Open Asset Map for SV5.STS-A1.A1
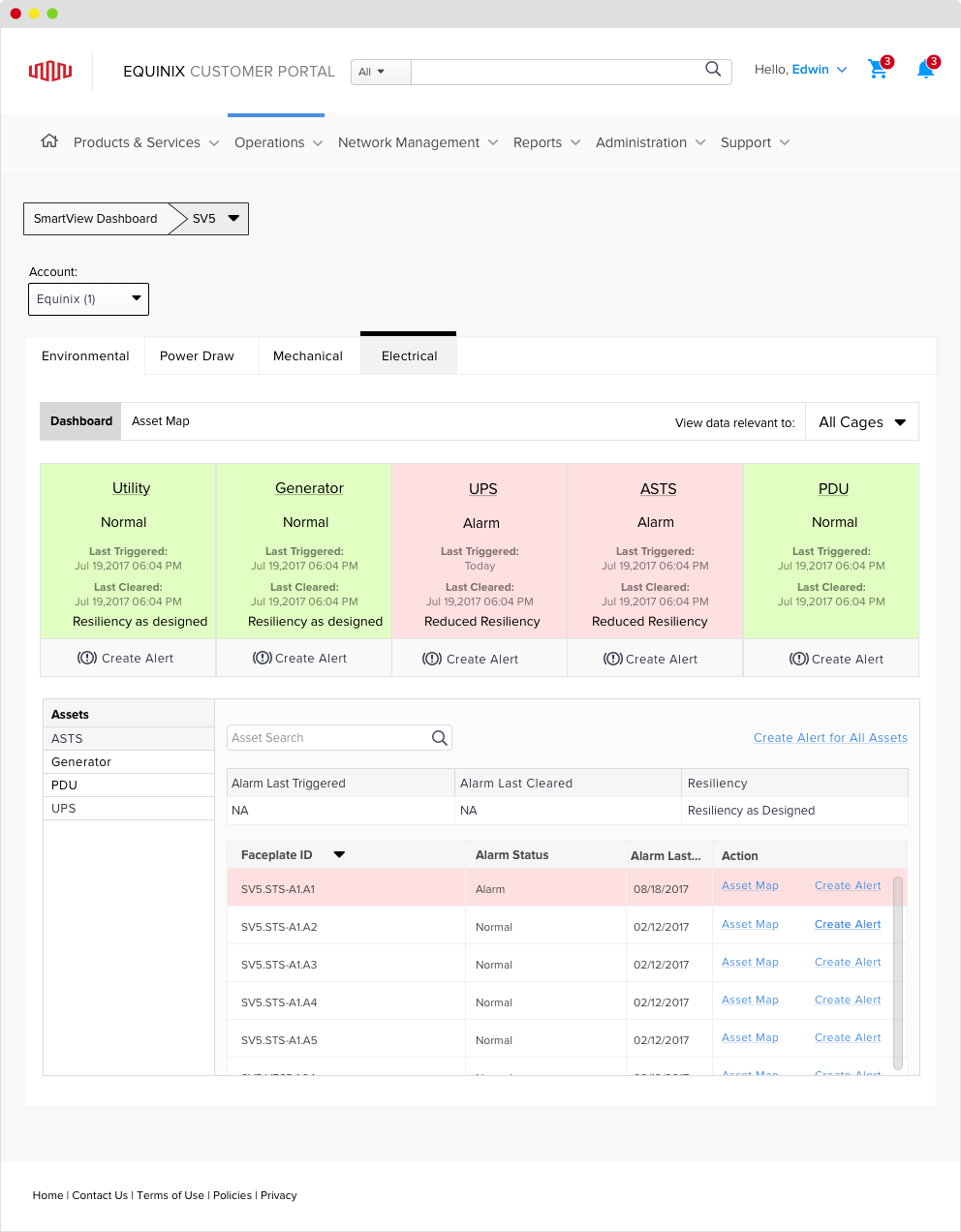Viewport: 961px width, 1232px height. [750, 885]
